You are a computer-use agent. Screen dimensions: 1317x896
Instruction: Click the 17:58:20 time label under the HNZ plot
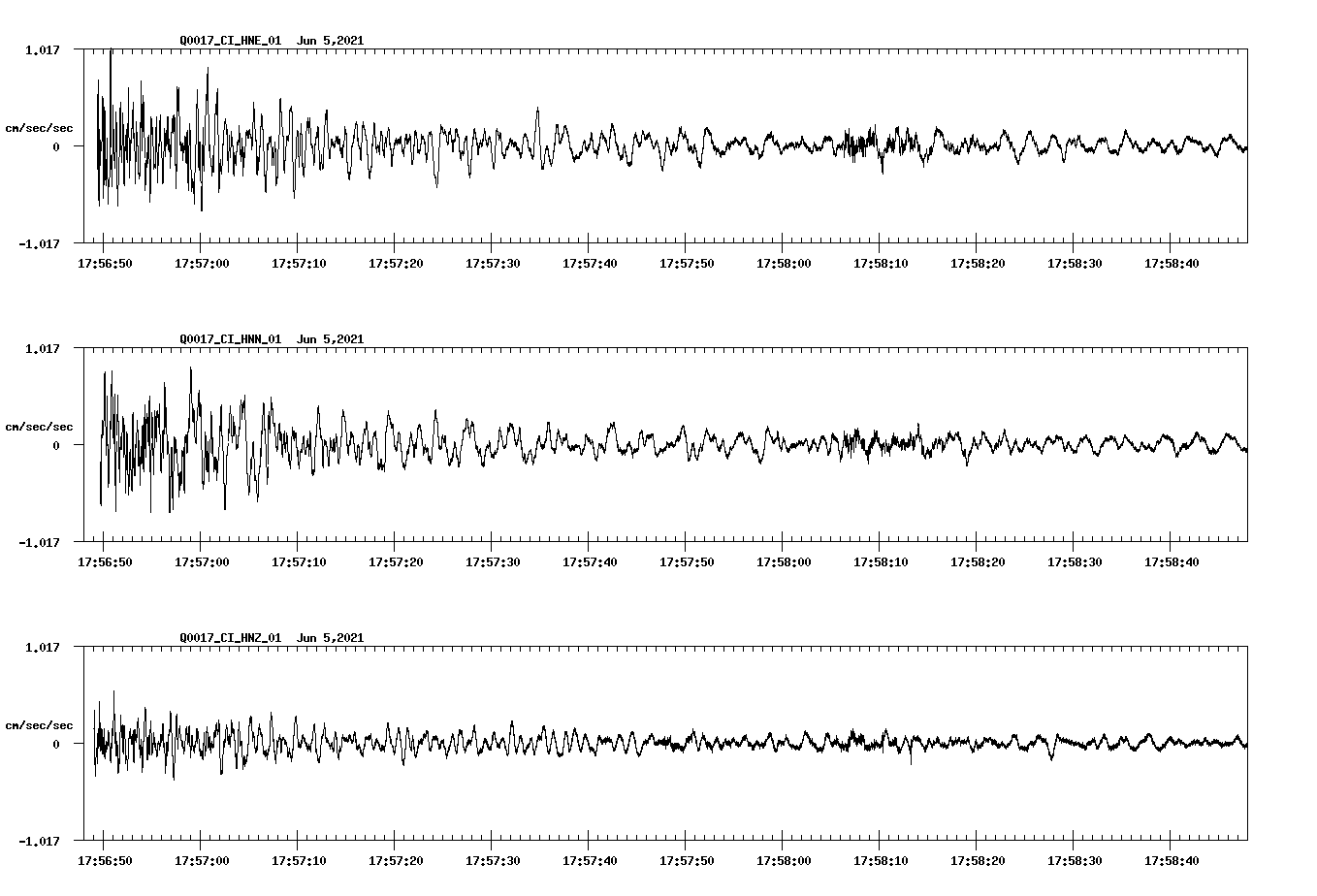[x=978, y=861]
